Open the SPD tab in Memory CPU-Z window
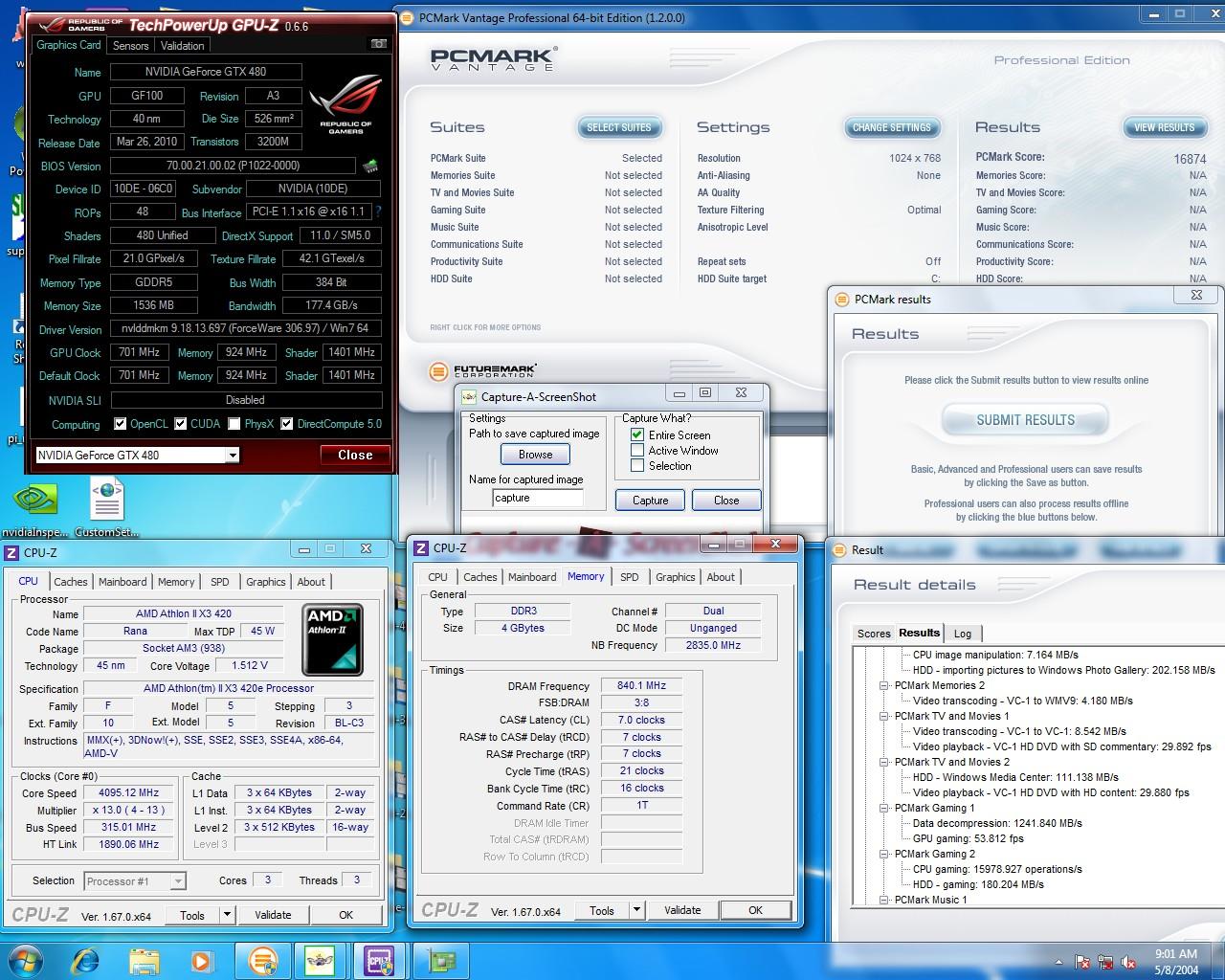The image size is (1225, 980). pos(629,577)
